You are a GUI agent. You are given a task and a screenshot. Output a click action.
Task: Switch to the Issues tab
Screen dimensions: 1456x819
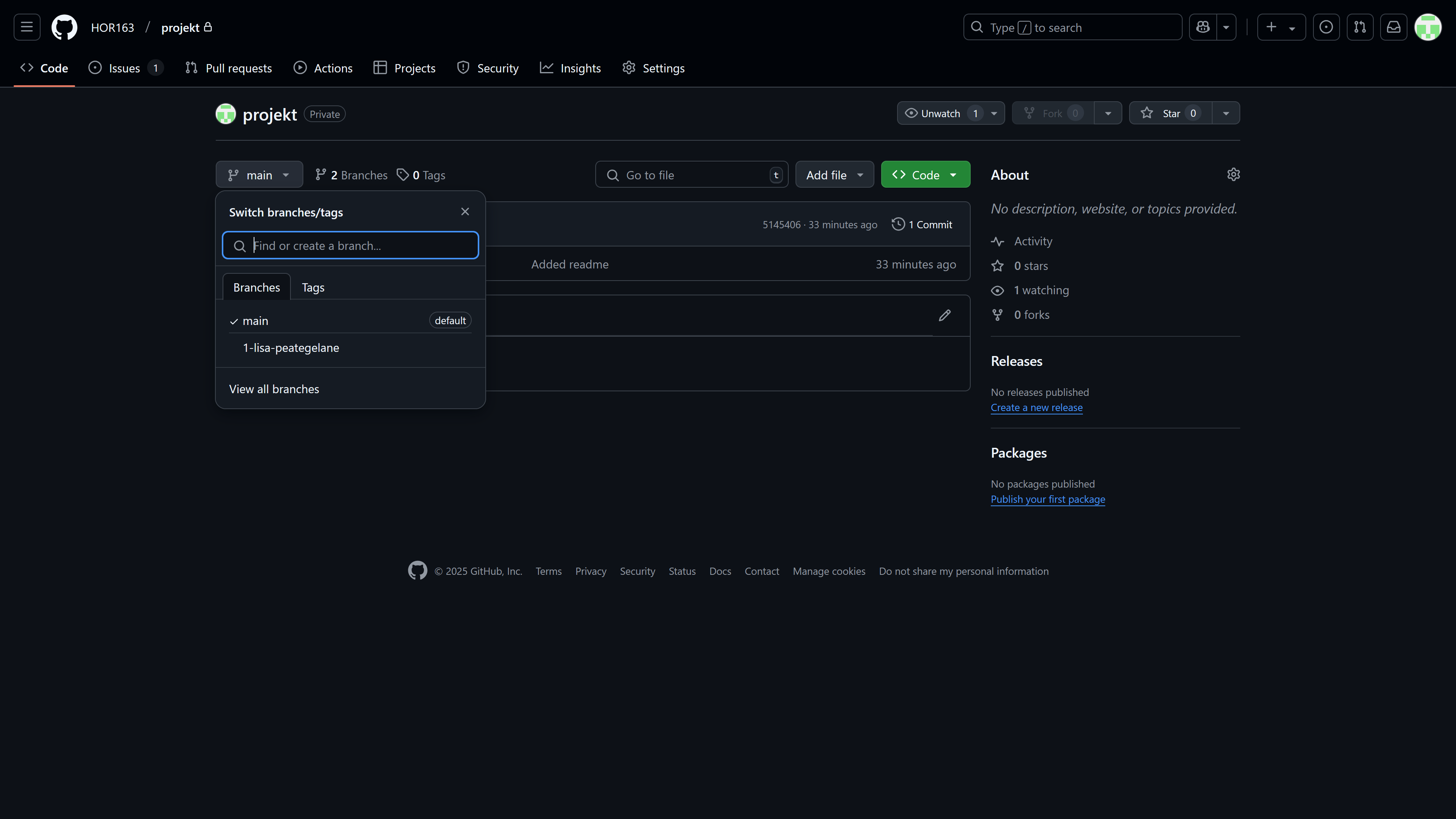pos(126,68)
